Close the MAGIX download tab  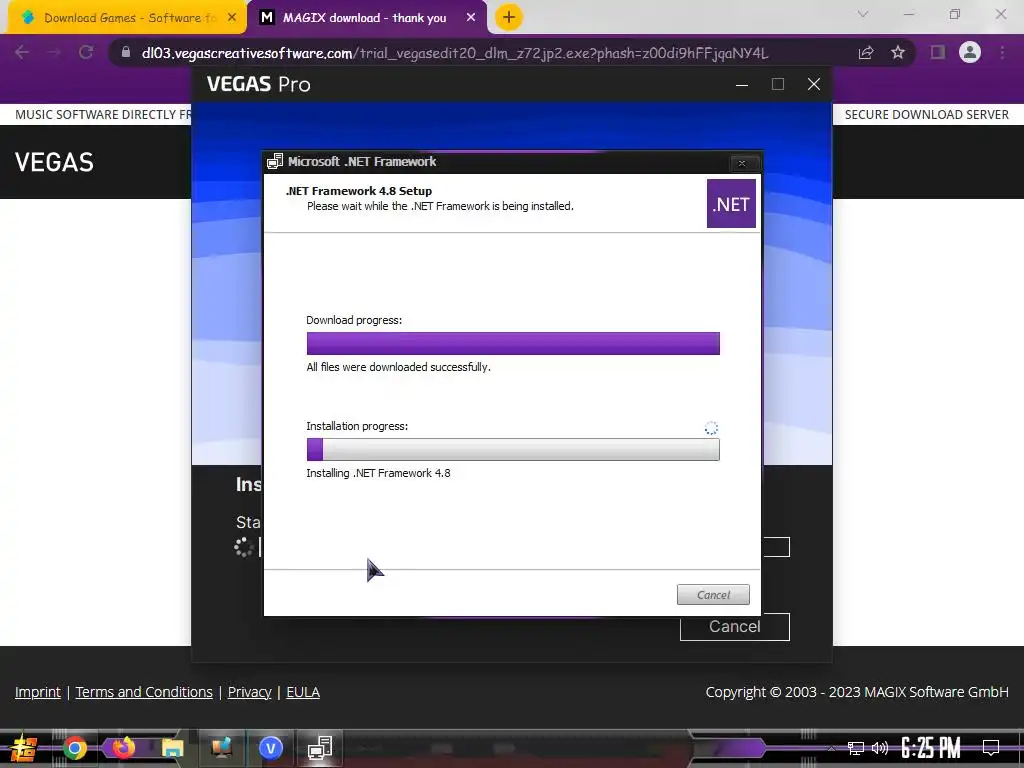(471, 18)
